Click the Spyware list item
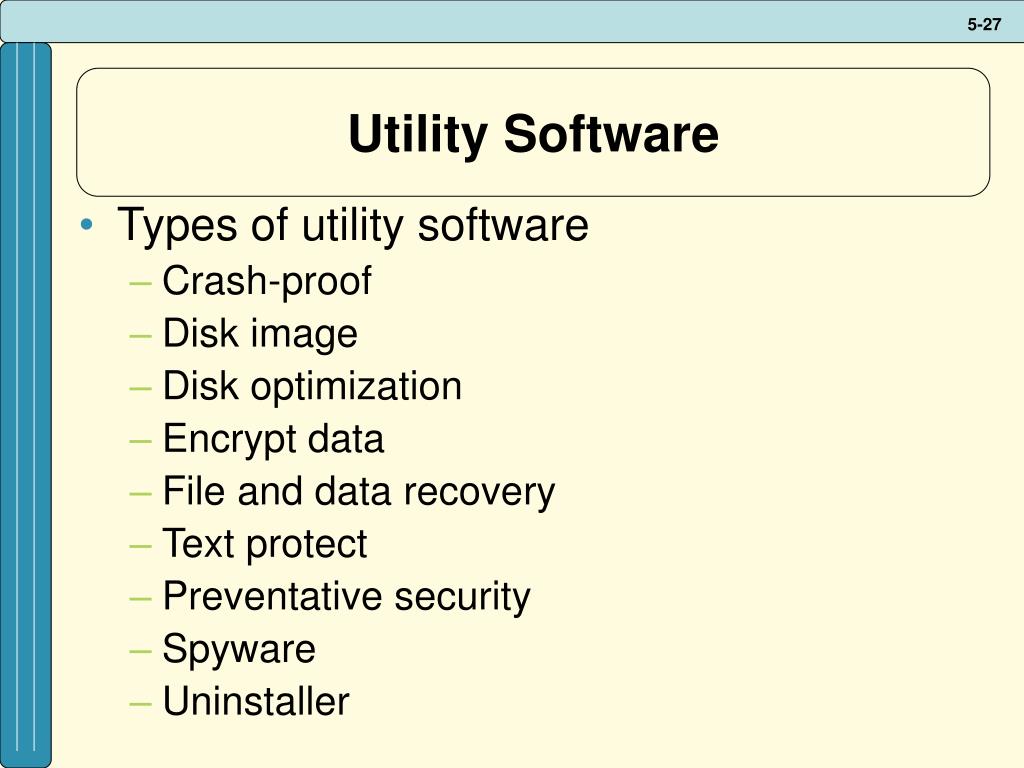Screen dimensions: 1024x768 [x=239, y=649]
